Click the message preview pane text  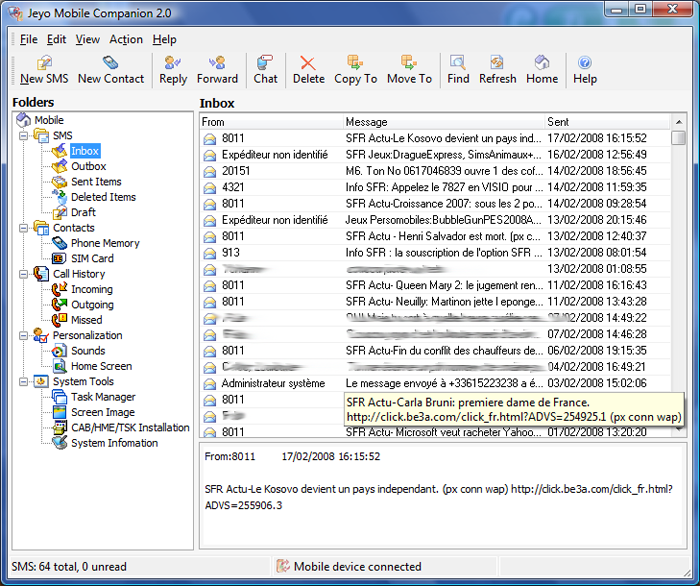click(439, 497)
